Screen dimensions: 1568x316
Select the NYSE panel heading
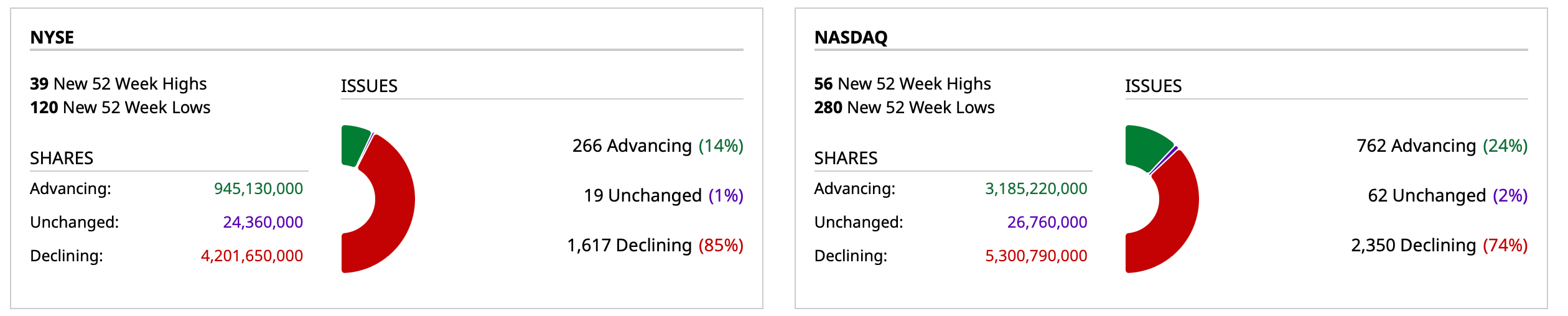[x=52, y=38]
